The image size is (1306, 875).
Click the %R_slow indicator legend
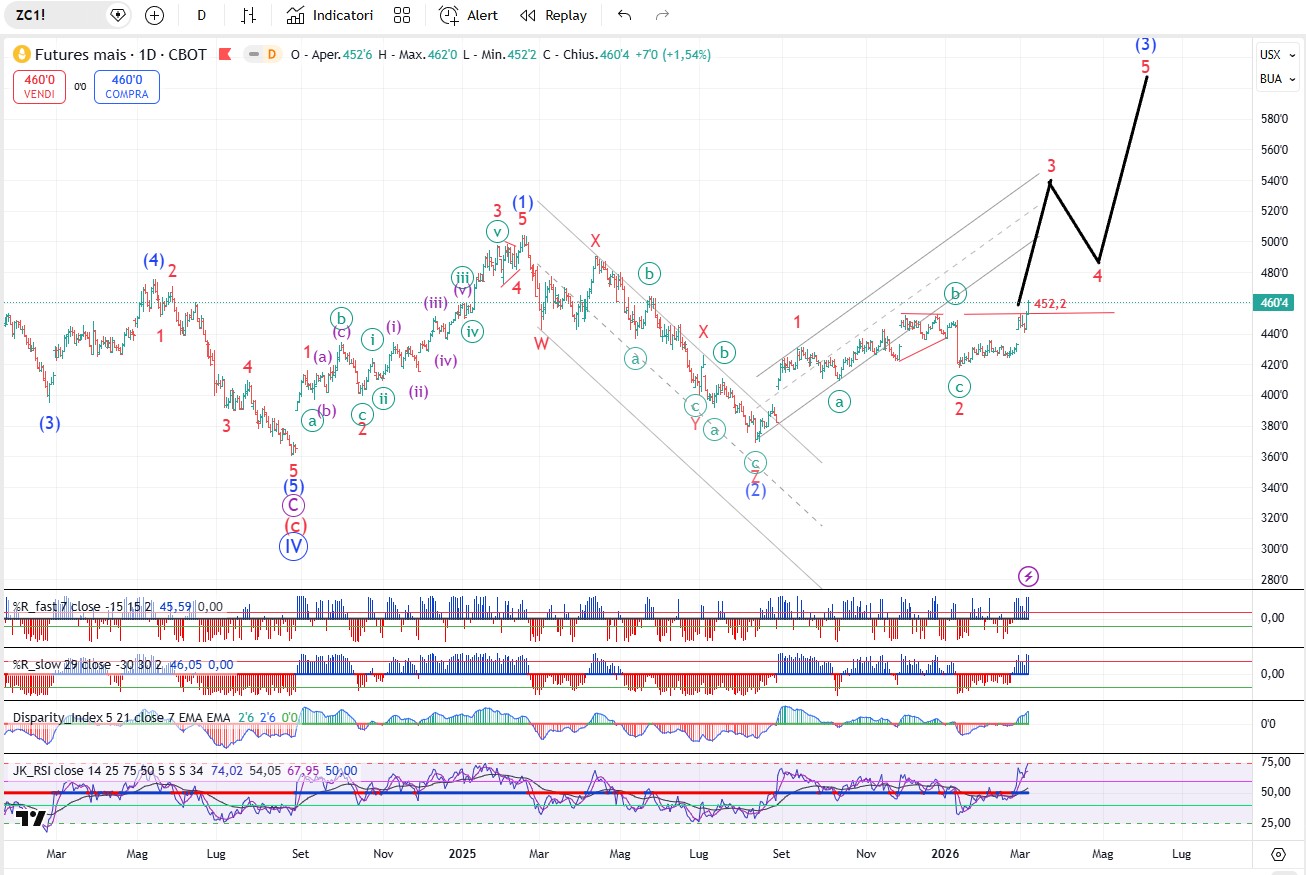[x=122, y=664]
